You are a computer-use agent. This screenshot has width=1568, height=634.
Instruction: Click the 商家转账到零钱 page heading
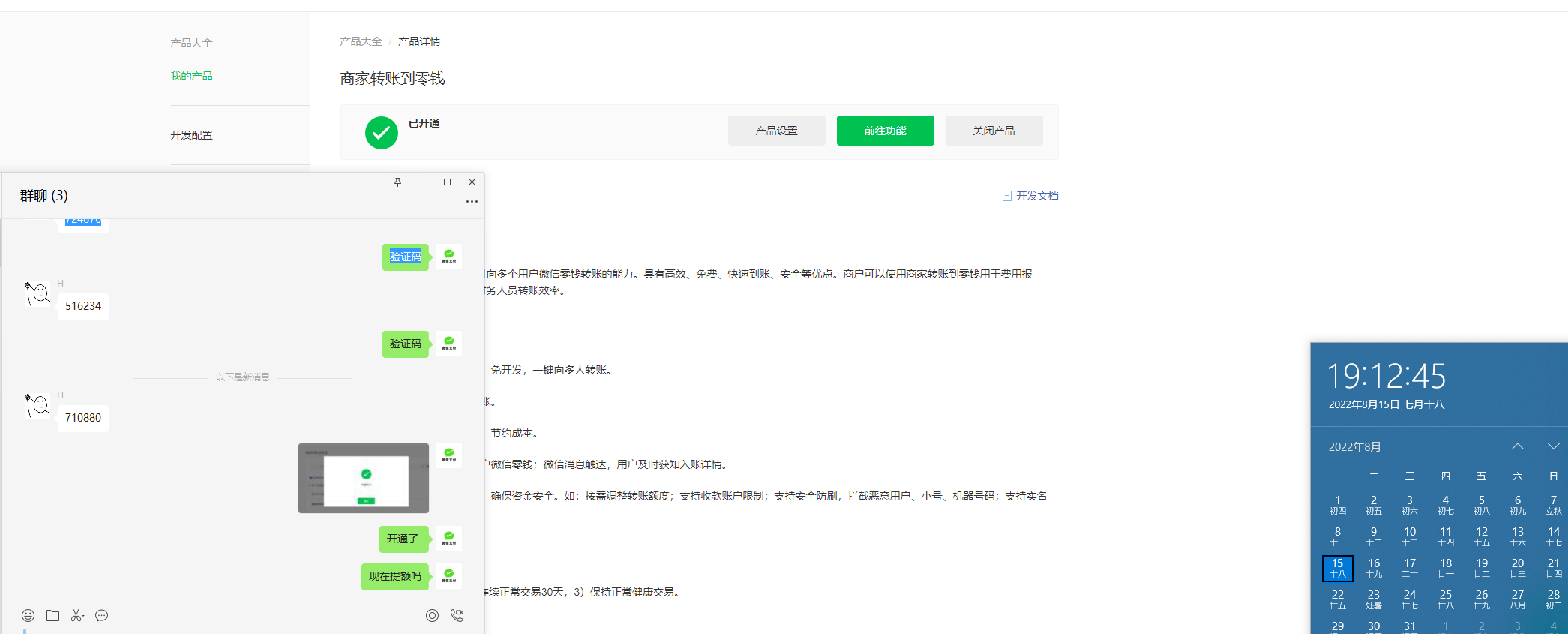point(392,78)
